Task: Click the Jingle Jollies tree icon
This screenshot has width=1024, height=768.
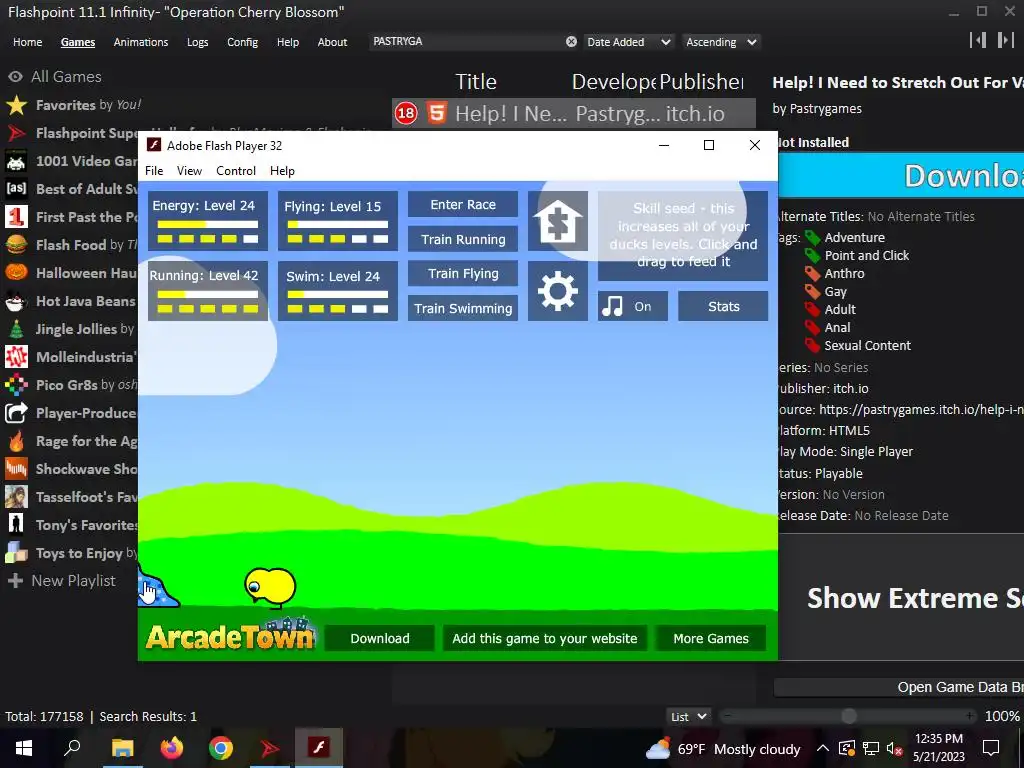Action: (16, 329)
